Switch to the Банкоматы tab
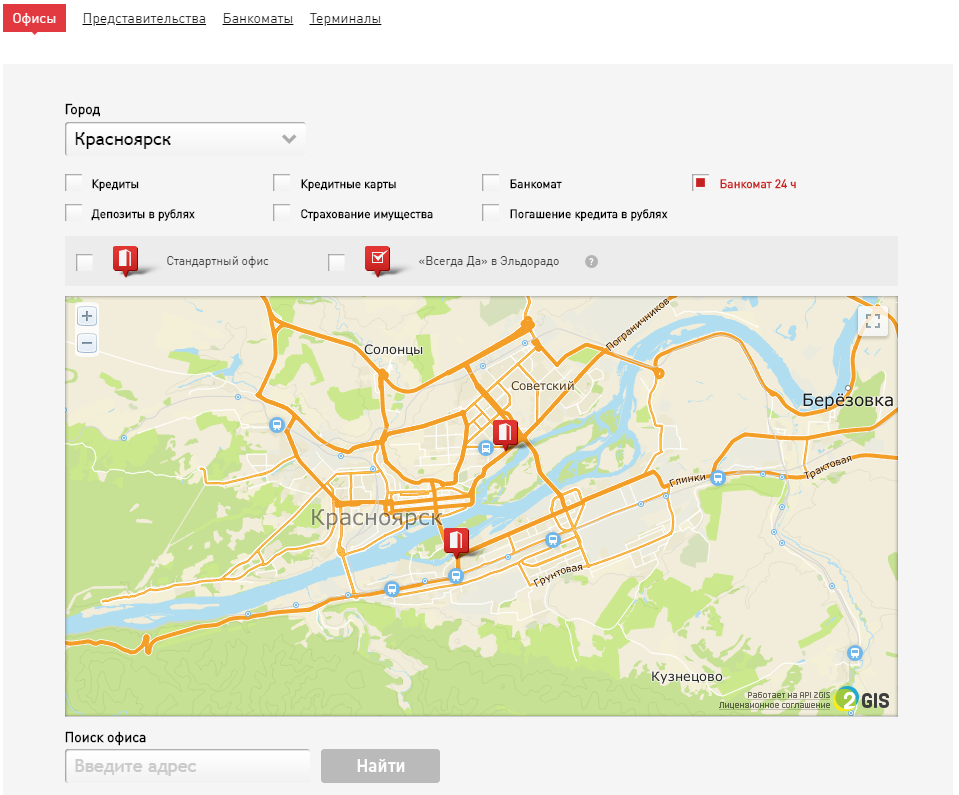The width and height of the screenshot is (959, 795). click(x=258, y=19)
